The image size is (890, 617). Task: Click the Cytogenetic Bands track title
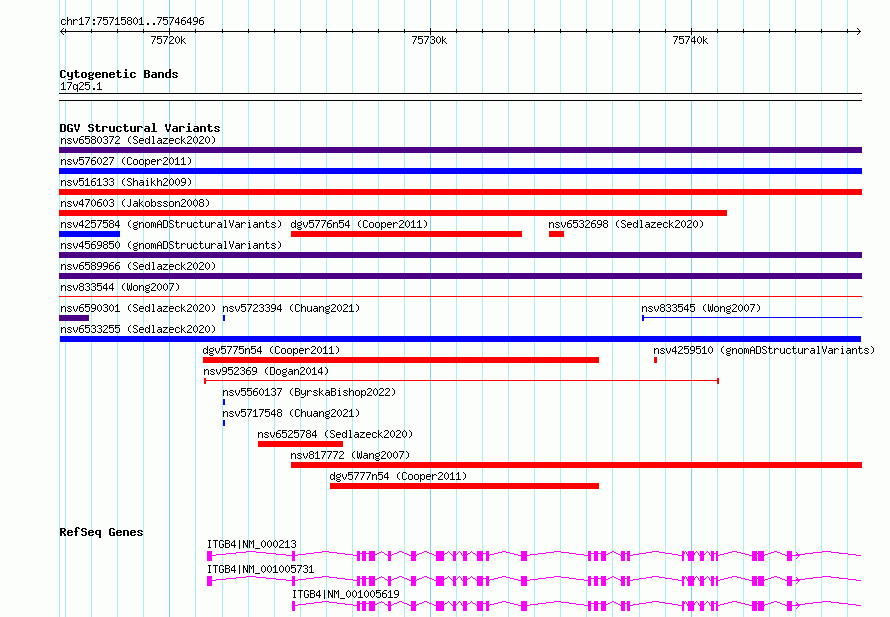click(x=119, y=74)
